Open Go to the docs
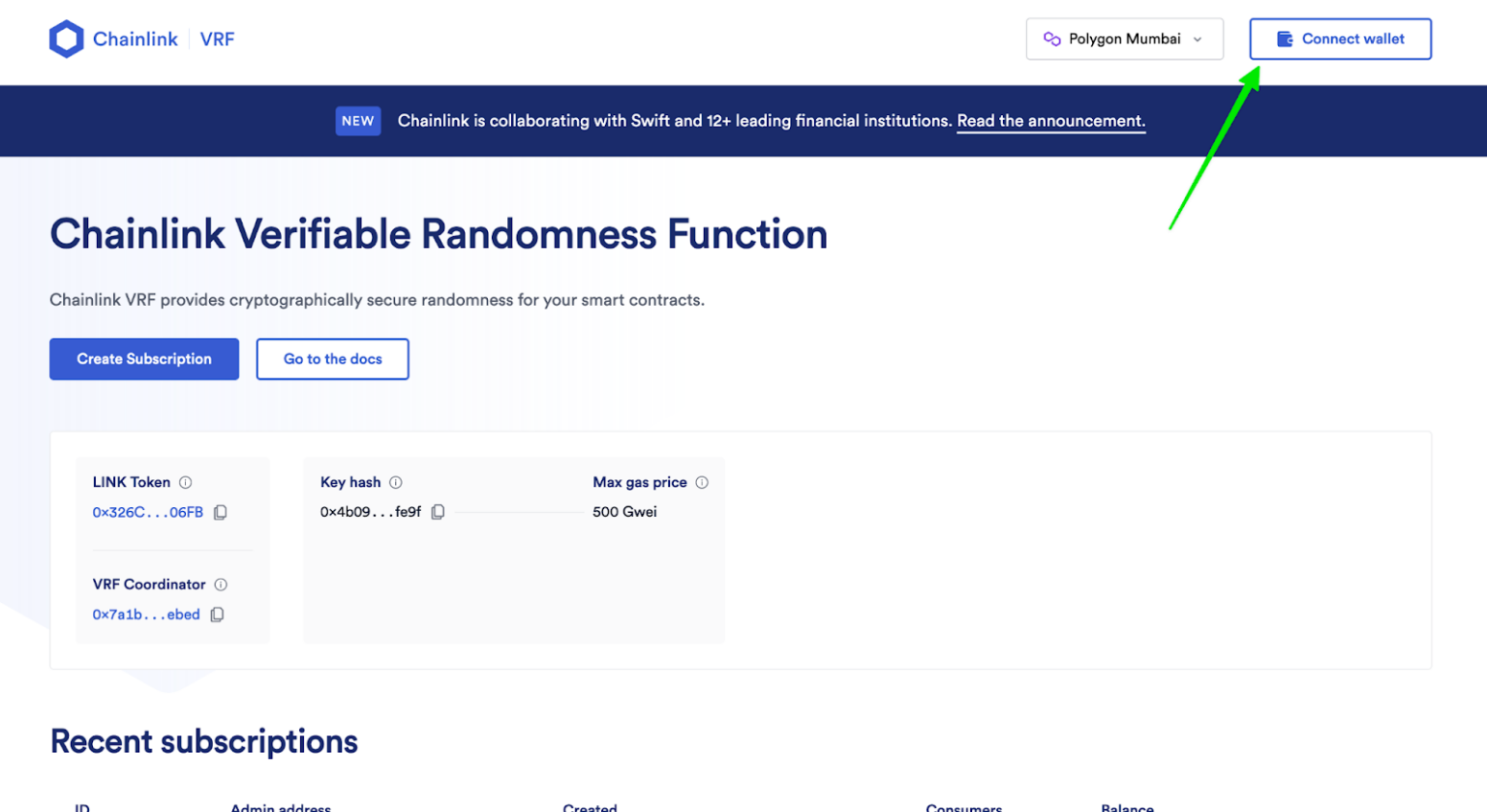 coord(332,358)
